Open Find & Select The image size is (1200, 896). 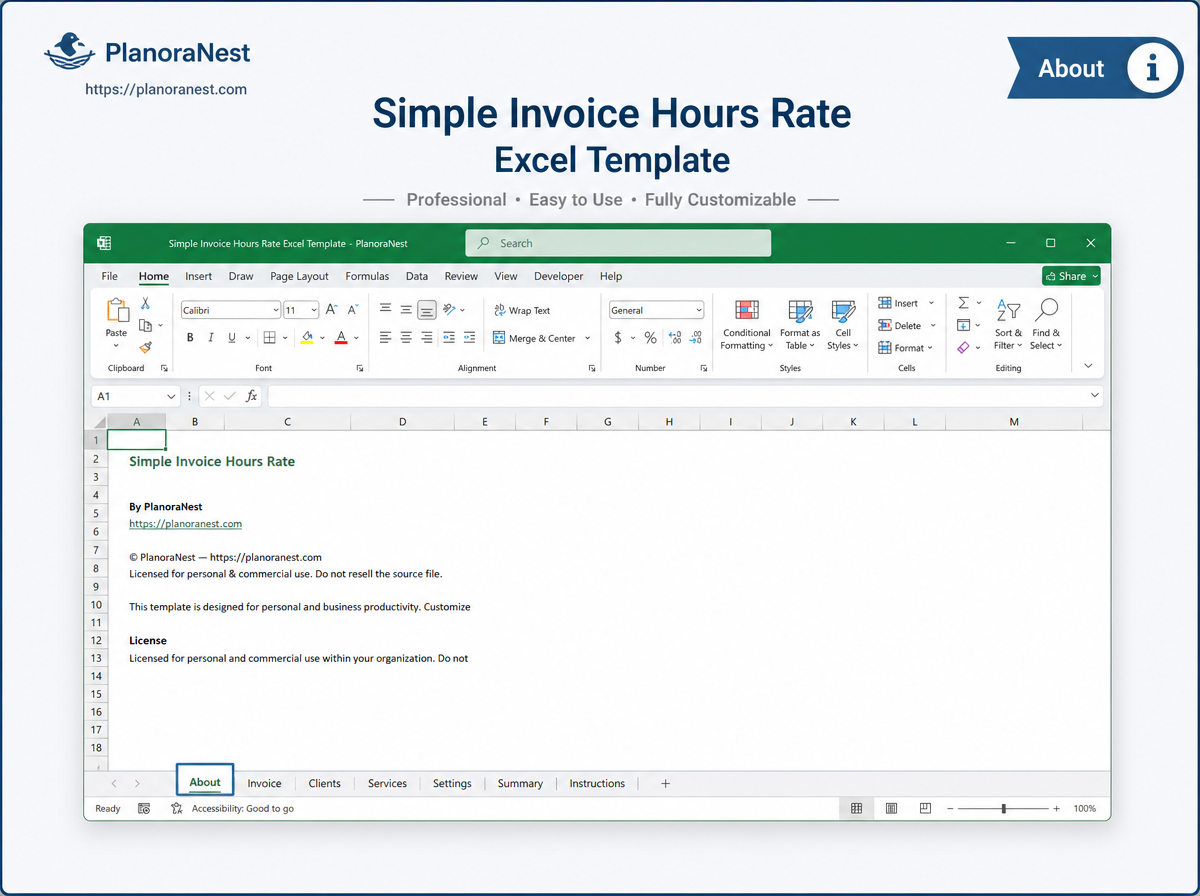point(1046,324)
